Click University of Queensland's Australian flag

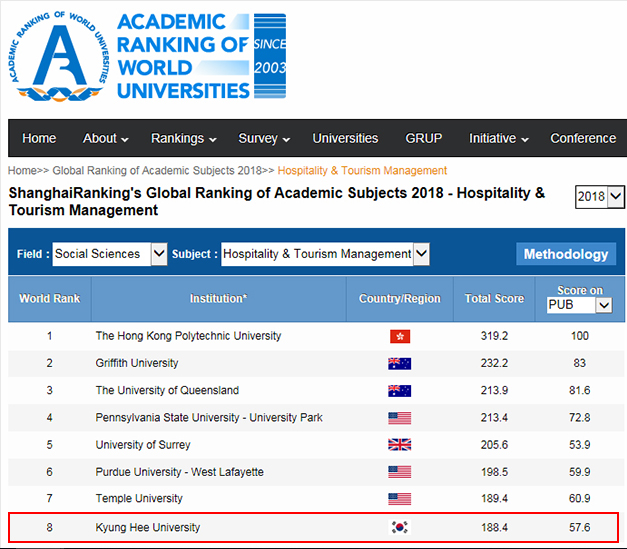click(399, 391)
